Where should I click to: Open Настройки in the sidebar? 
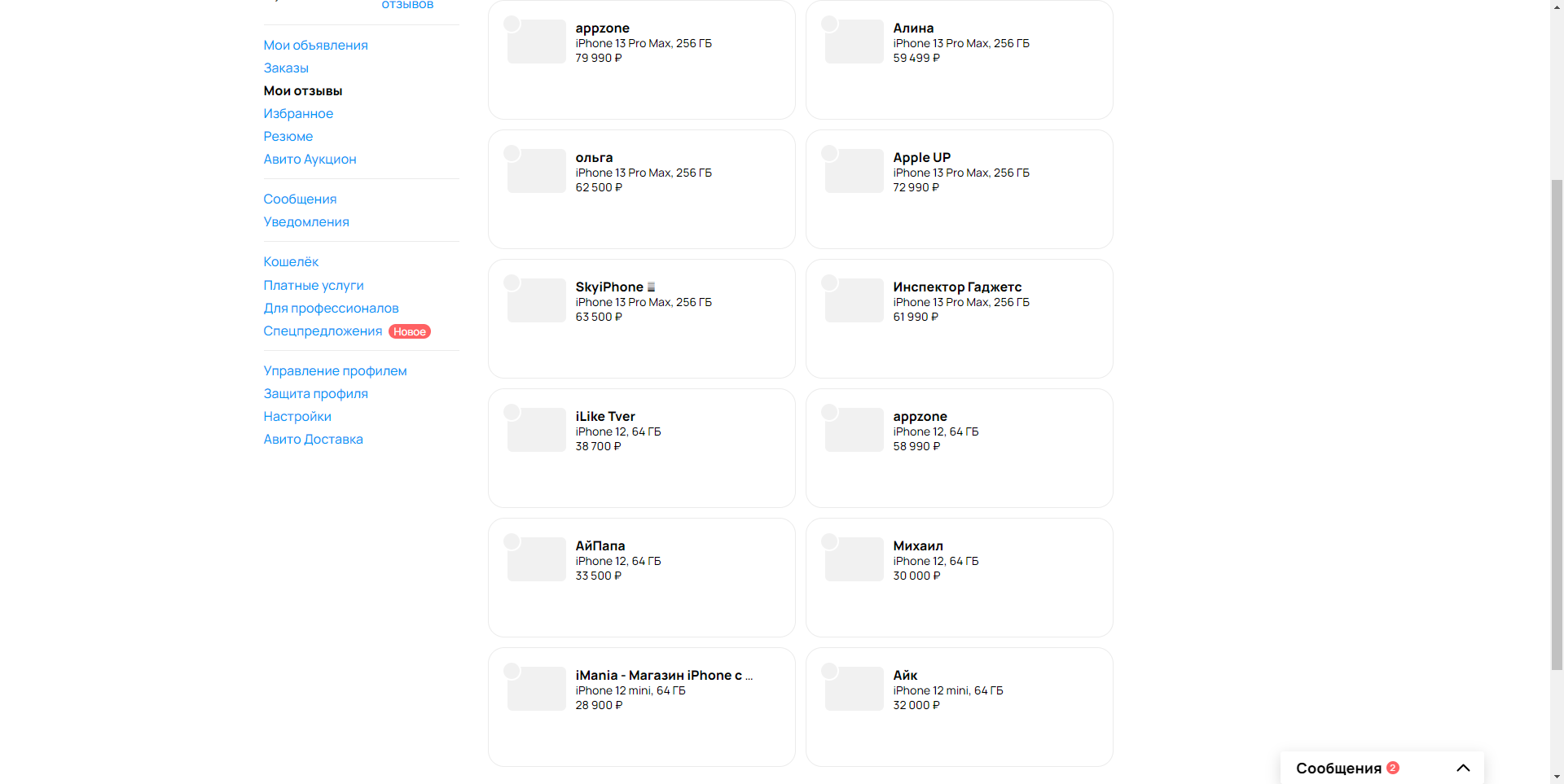coord(297,417)
